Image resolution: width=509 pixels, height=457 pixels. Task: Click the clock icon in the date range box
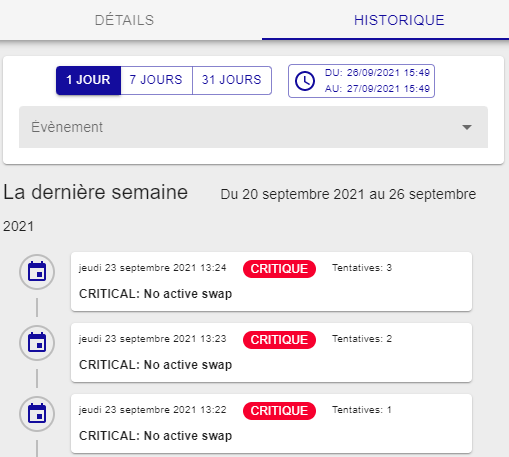click(x=305, y=81)
